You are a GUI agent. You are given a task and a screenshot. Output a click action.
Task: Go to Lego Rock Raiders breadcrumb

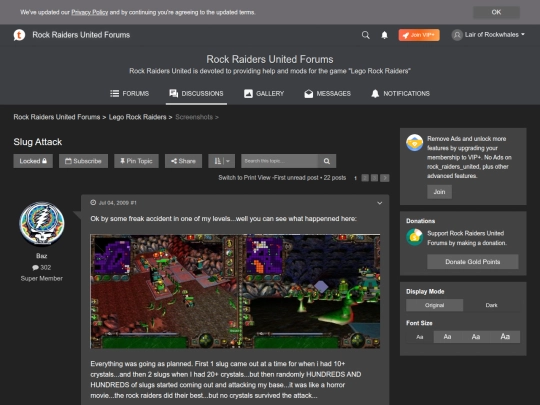point(137,117)
